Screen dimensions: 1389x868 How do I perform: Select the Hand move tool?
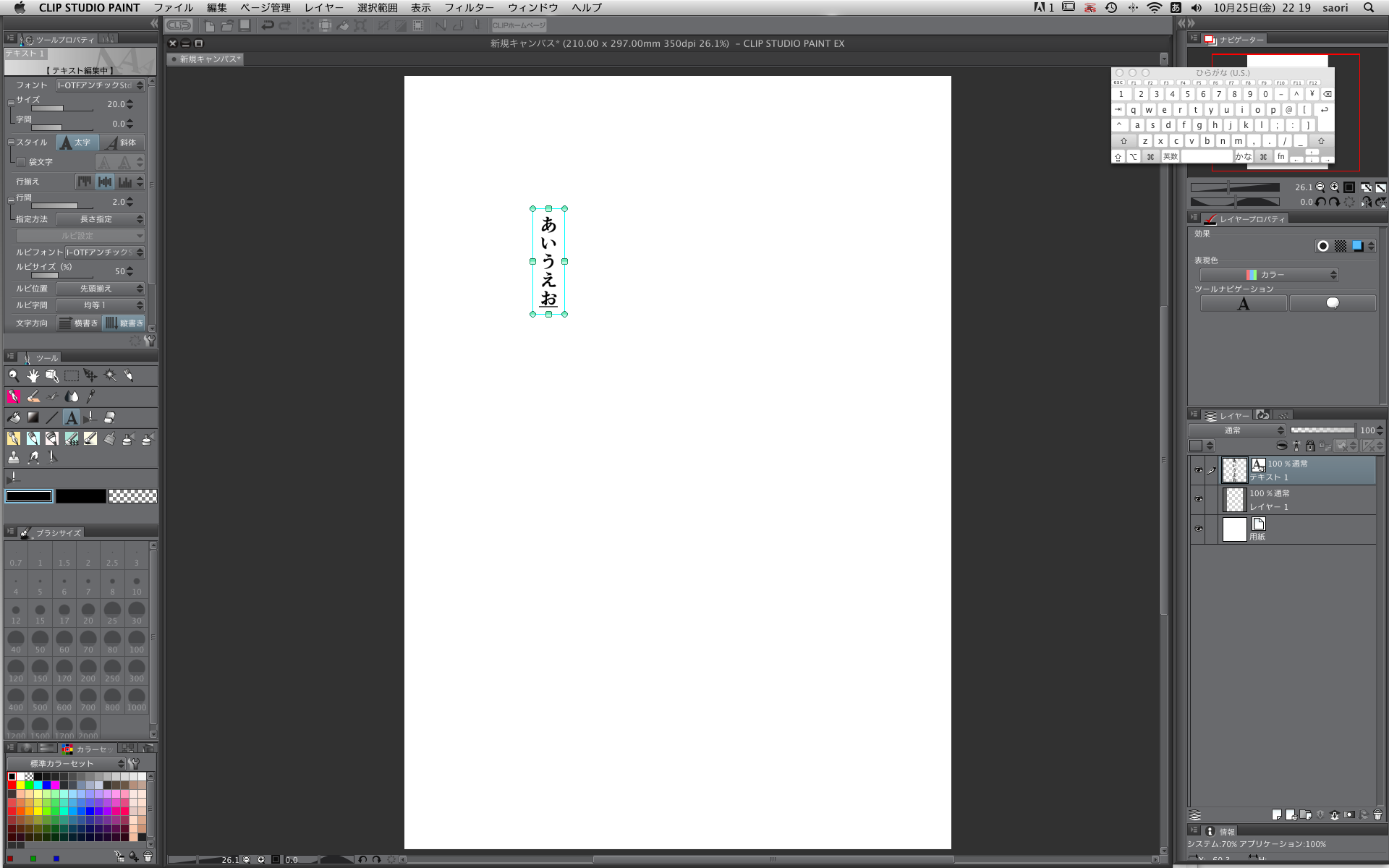pos(33,375)
